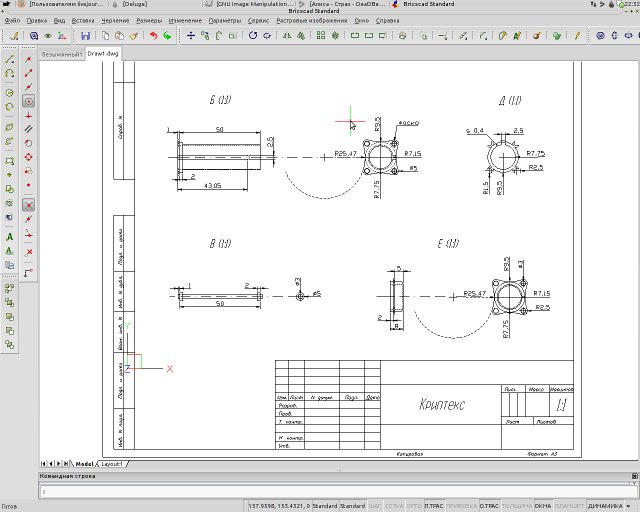Screen dimensions: 640x512
Task: Toggle П.ТРАС polar tracking in status bar
Action: (x=433, y=506)
